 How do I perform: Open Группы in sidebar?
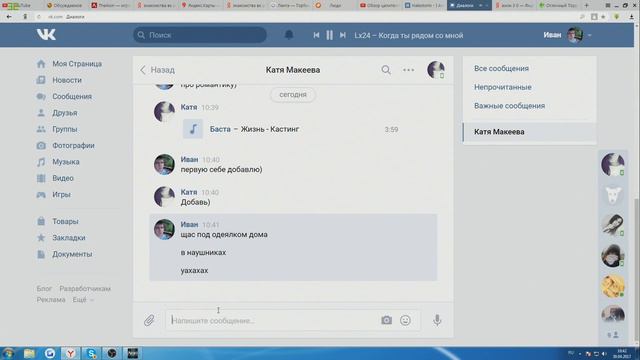[x=64, y=129]
